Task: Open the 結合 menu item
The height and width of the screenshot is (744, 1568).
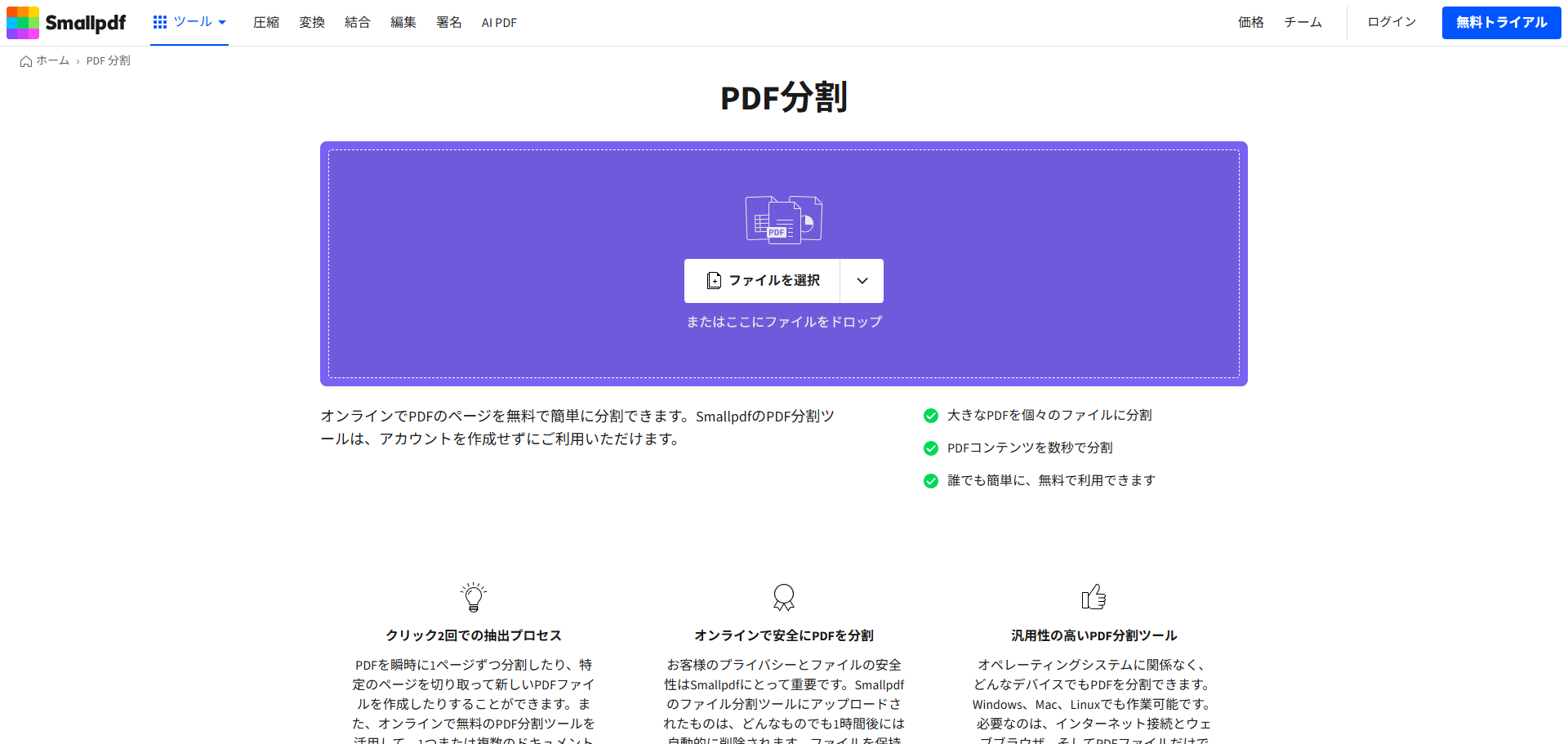Action: coord(358,23)
